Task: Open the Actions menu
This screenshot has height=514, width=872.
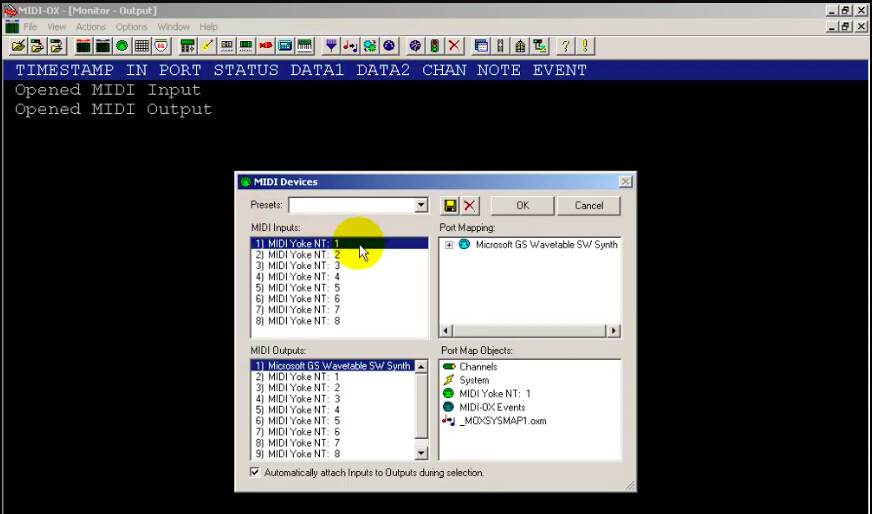Action: (x=91, y=27)
